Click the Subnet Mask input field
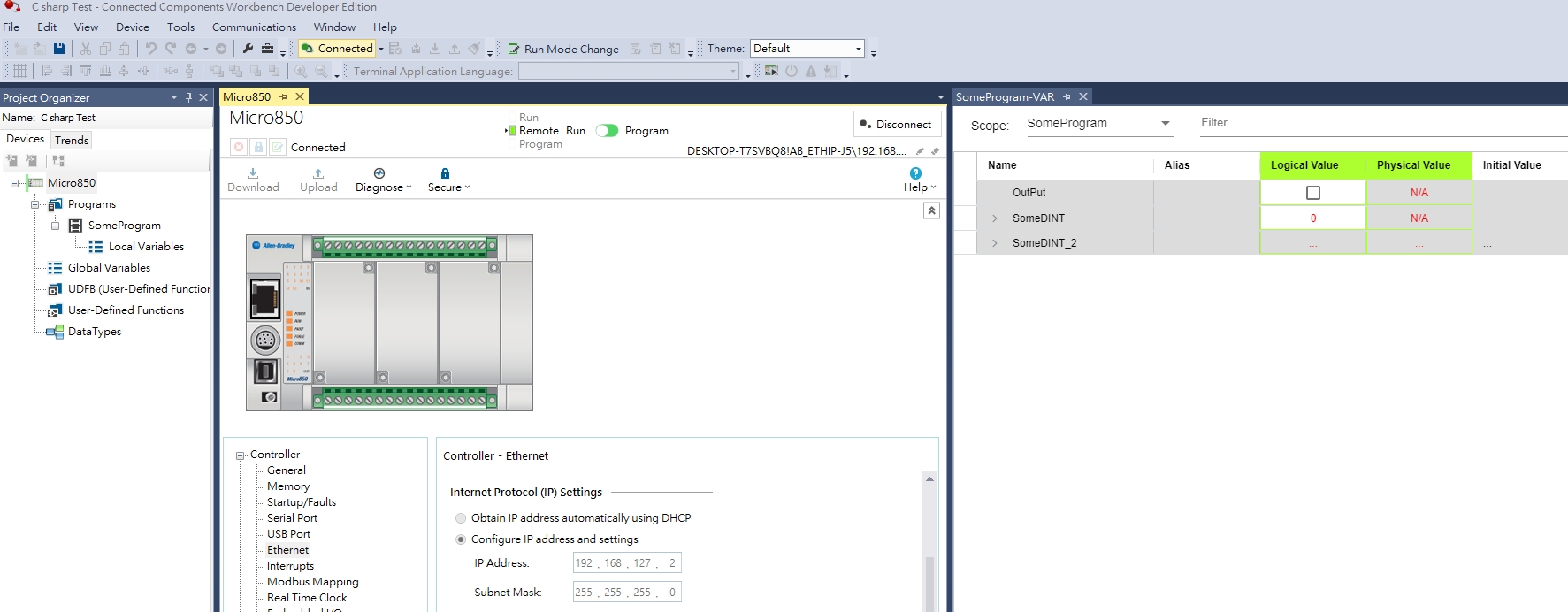This screenshot has width=1568, height=612. (627, 593)
